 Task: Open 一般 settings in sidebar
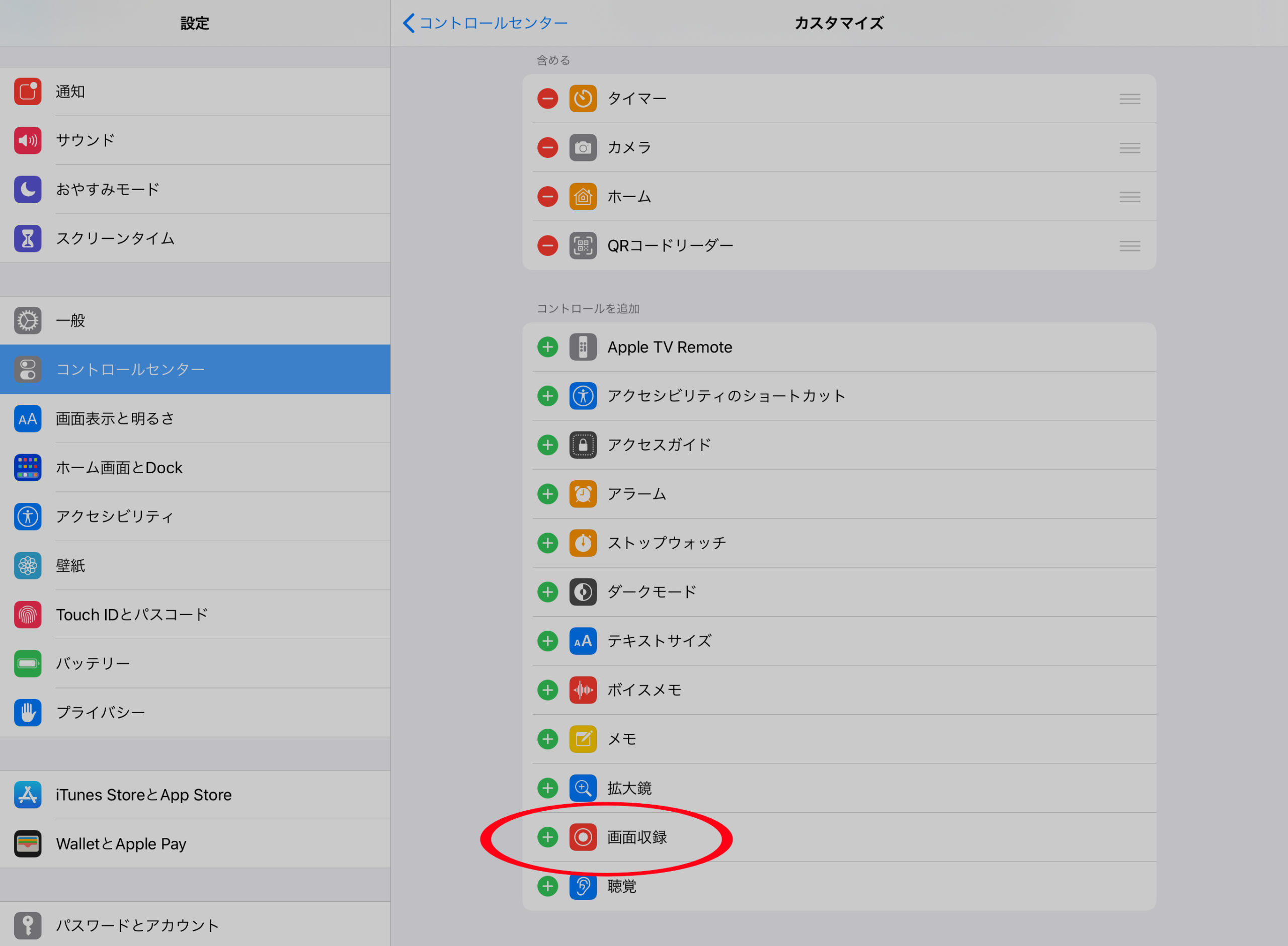pyautogui.click(x=195, y=321)
